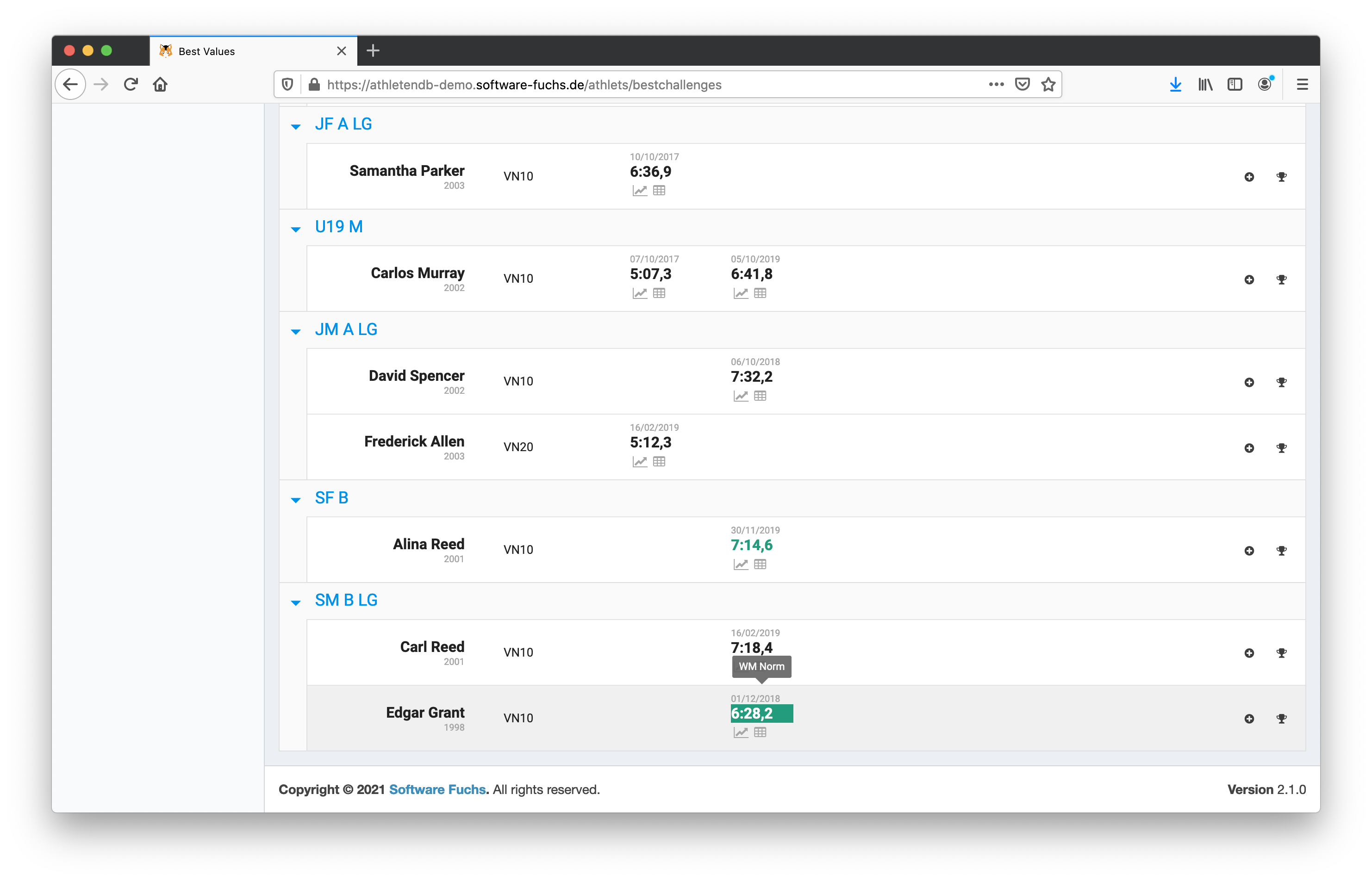Click plus icon in Carl Reed row

1249,653
